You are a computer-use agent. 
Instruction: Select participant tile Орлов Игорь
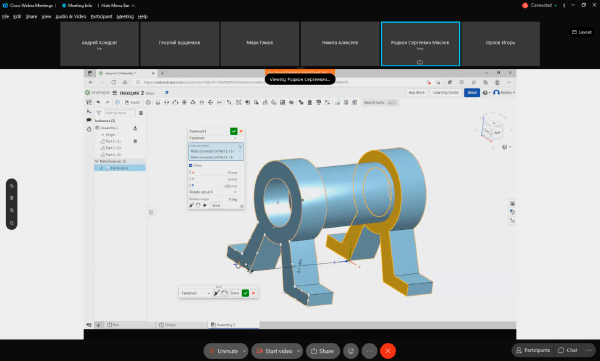pyautogui.click(x=501, y=43)
